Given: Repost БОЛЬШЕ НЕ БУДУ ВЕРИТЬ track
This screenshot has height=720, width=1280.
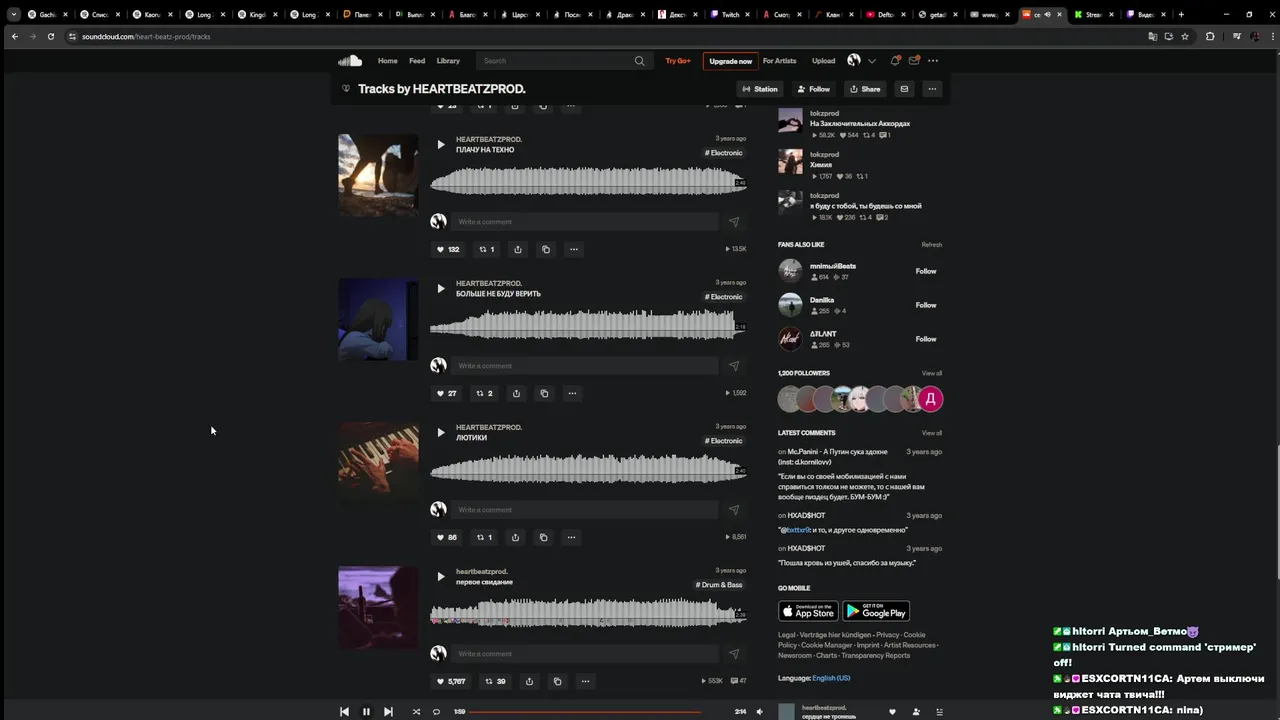Looking at the screenshot, I should [484, 393].
